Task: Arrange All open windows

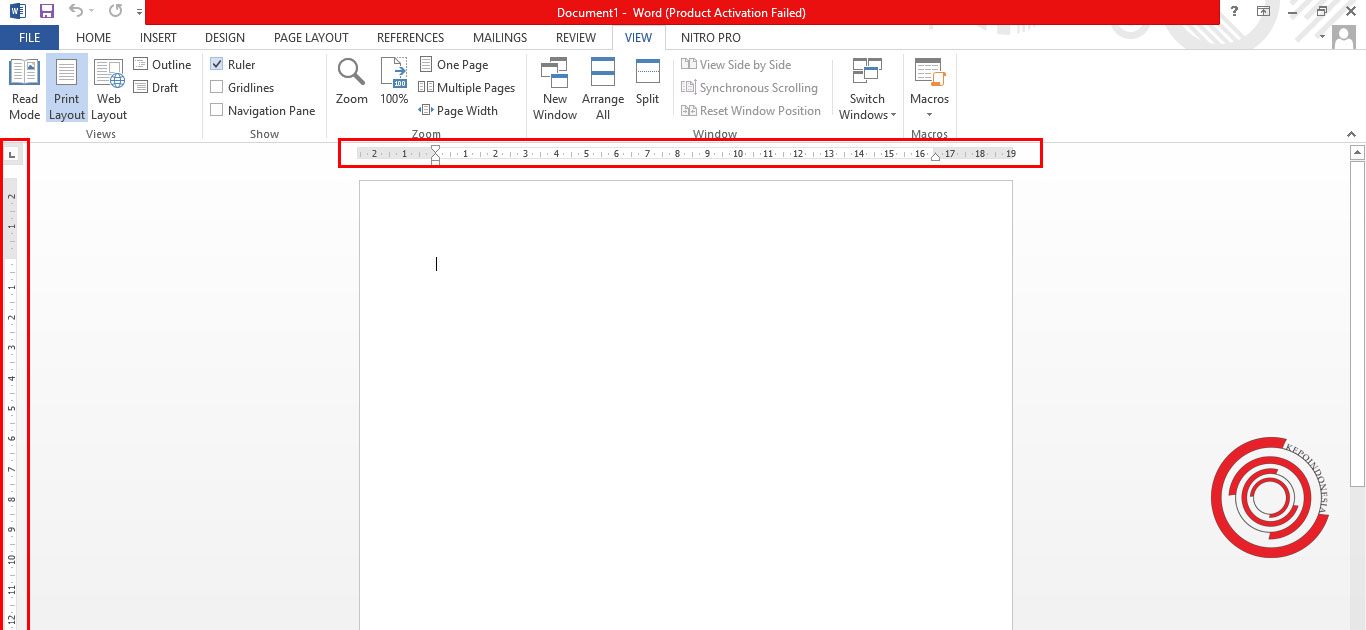Action: (603, 89)
